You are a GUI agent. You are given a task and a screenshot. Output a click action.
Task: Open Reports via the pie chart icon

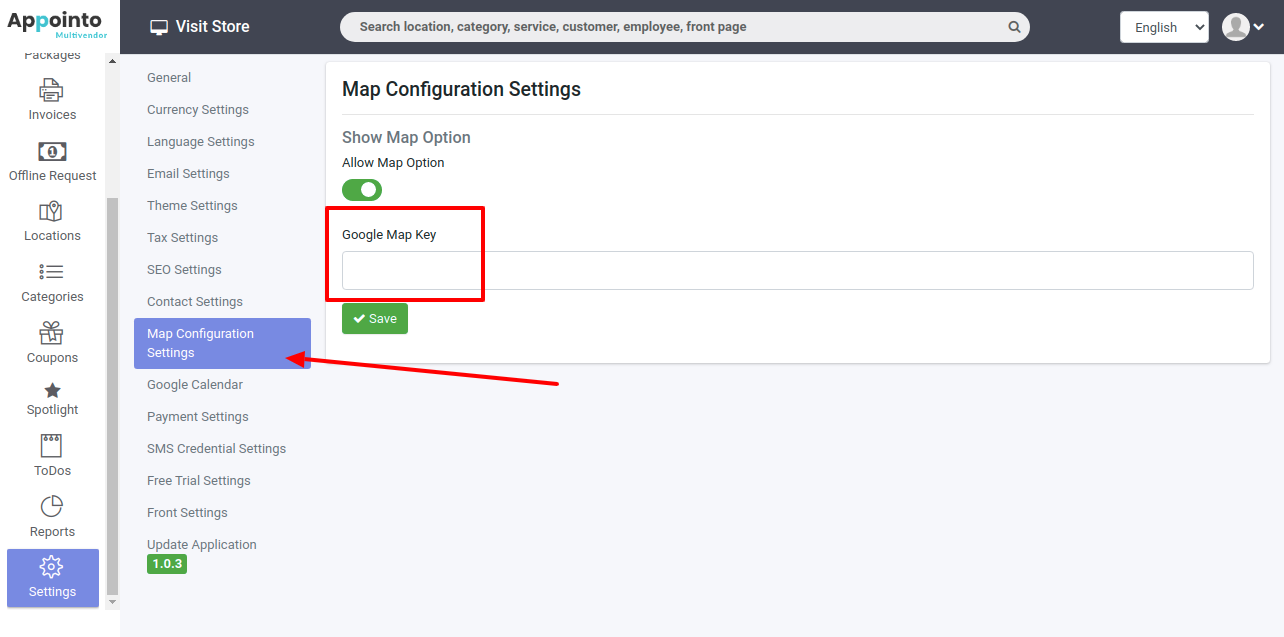click(x=52, y=507)
